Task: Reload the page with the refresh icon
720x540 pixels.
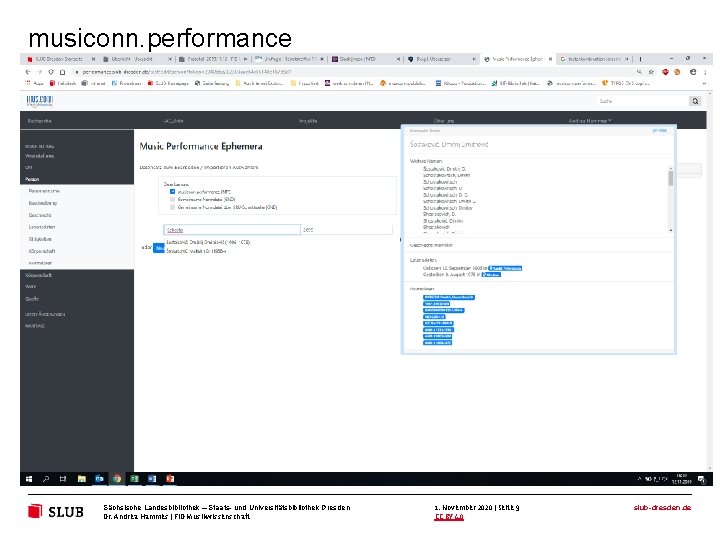Action: pyautogui.click(x=51, y=72)
